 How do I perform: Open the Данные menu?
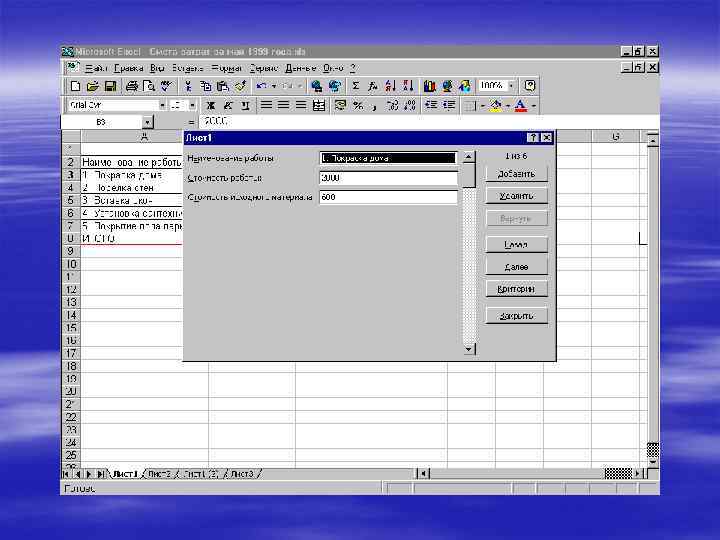pyautogui.click(x=301, y=68)
